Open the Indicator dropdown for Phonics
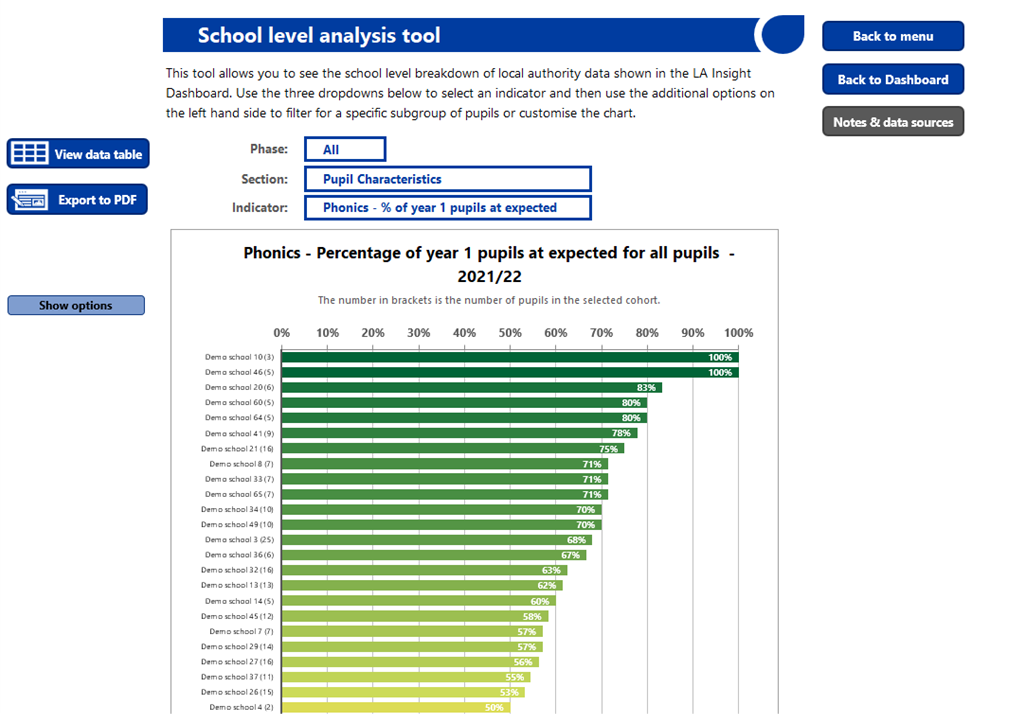This screenshot has width=1012, height=714. pyautogui.click(x=448, y=207)
